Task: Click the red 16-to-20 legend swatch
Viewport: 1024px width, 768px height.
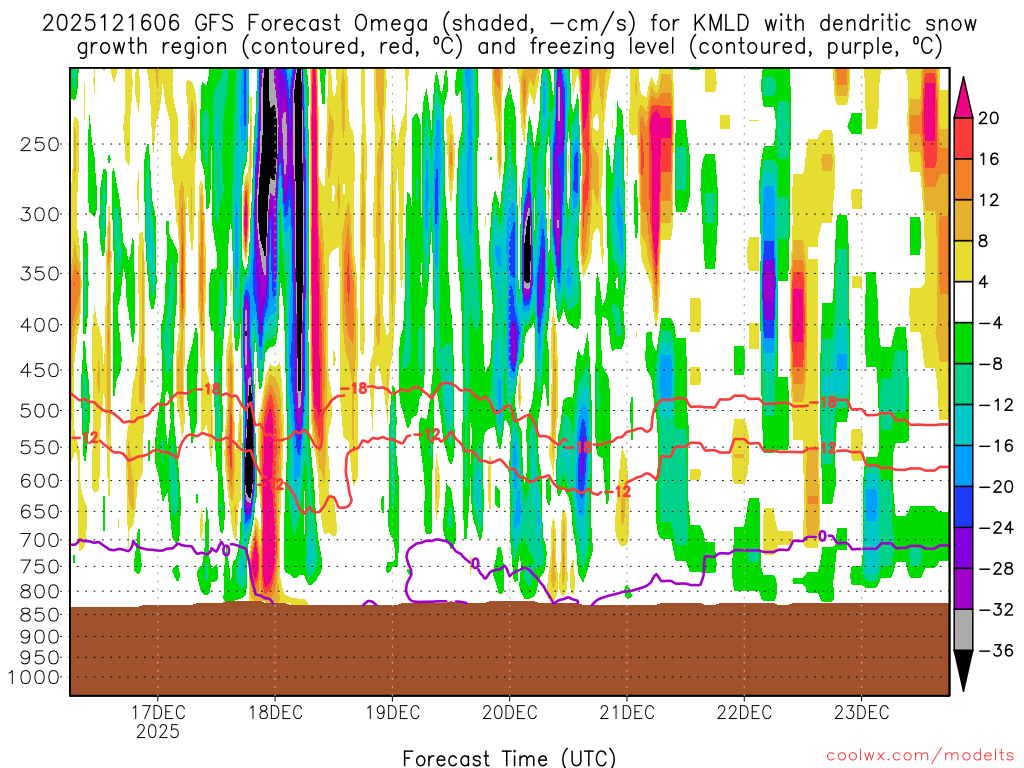Action: 963,138
